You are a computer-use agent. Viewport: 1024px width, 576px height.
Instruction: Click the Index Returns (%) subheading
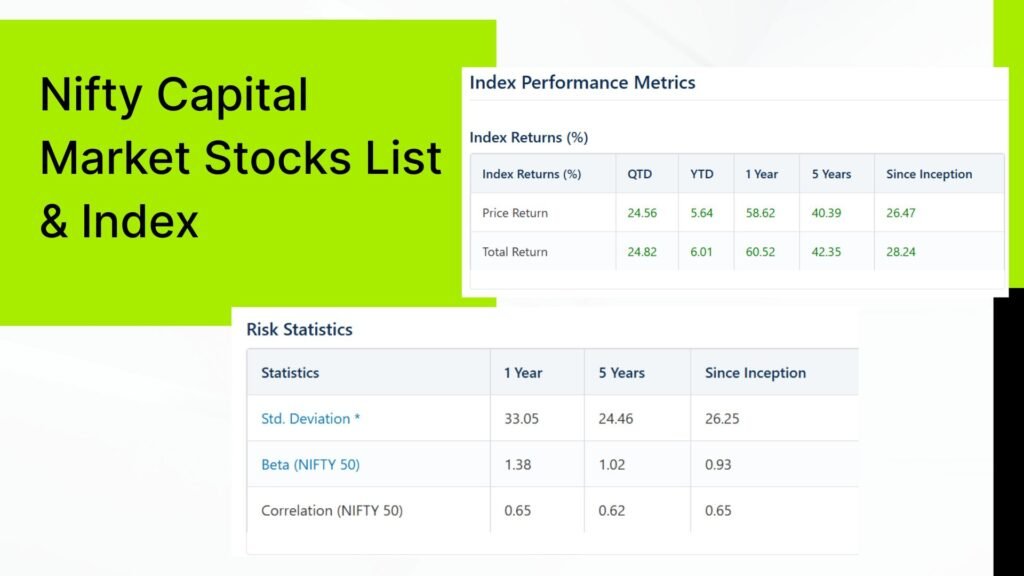coord(528,138)
